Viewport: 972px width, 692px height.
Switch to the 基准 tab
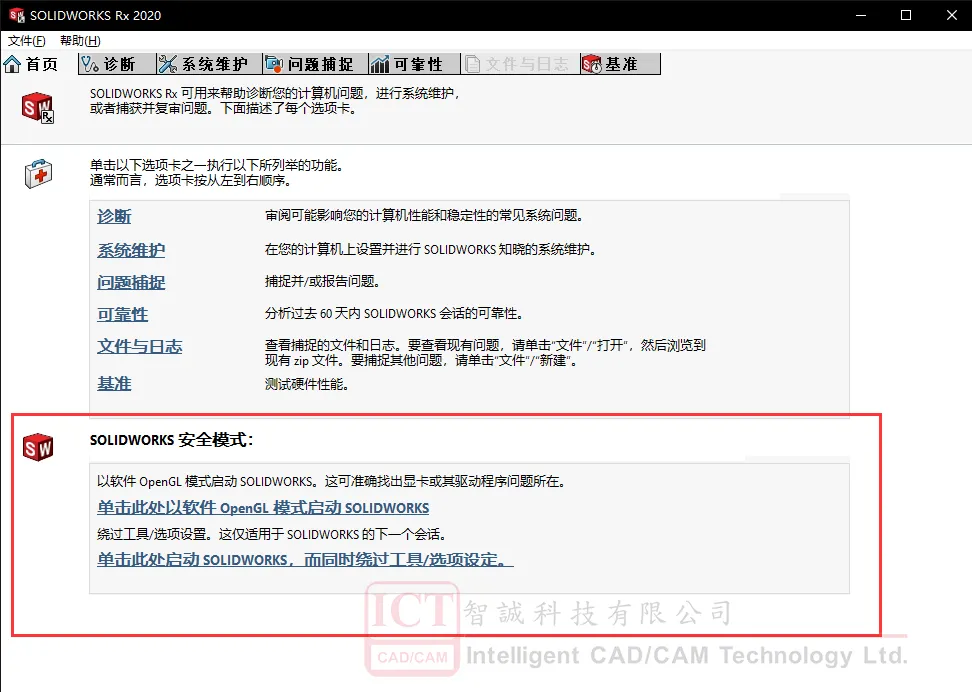pos(621,64)
